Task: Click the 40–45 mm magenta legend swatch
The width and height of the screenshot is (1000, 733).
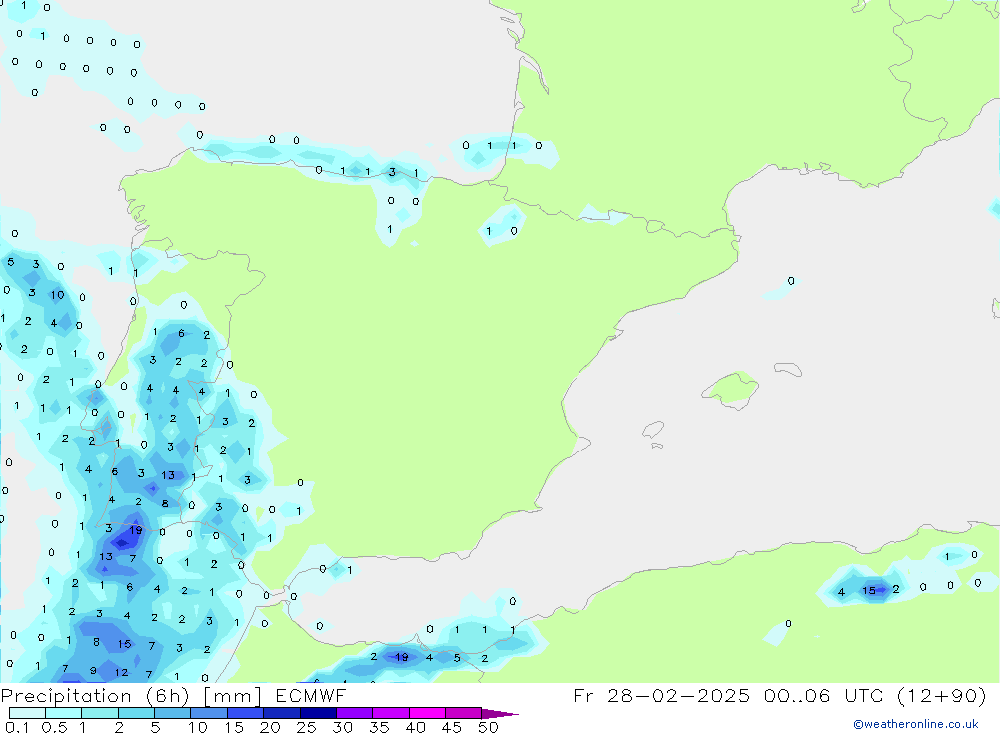Action: tap(427, 713)
